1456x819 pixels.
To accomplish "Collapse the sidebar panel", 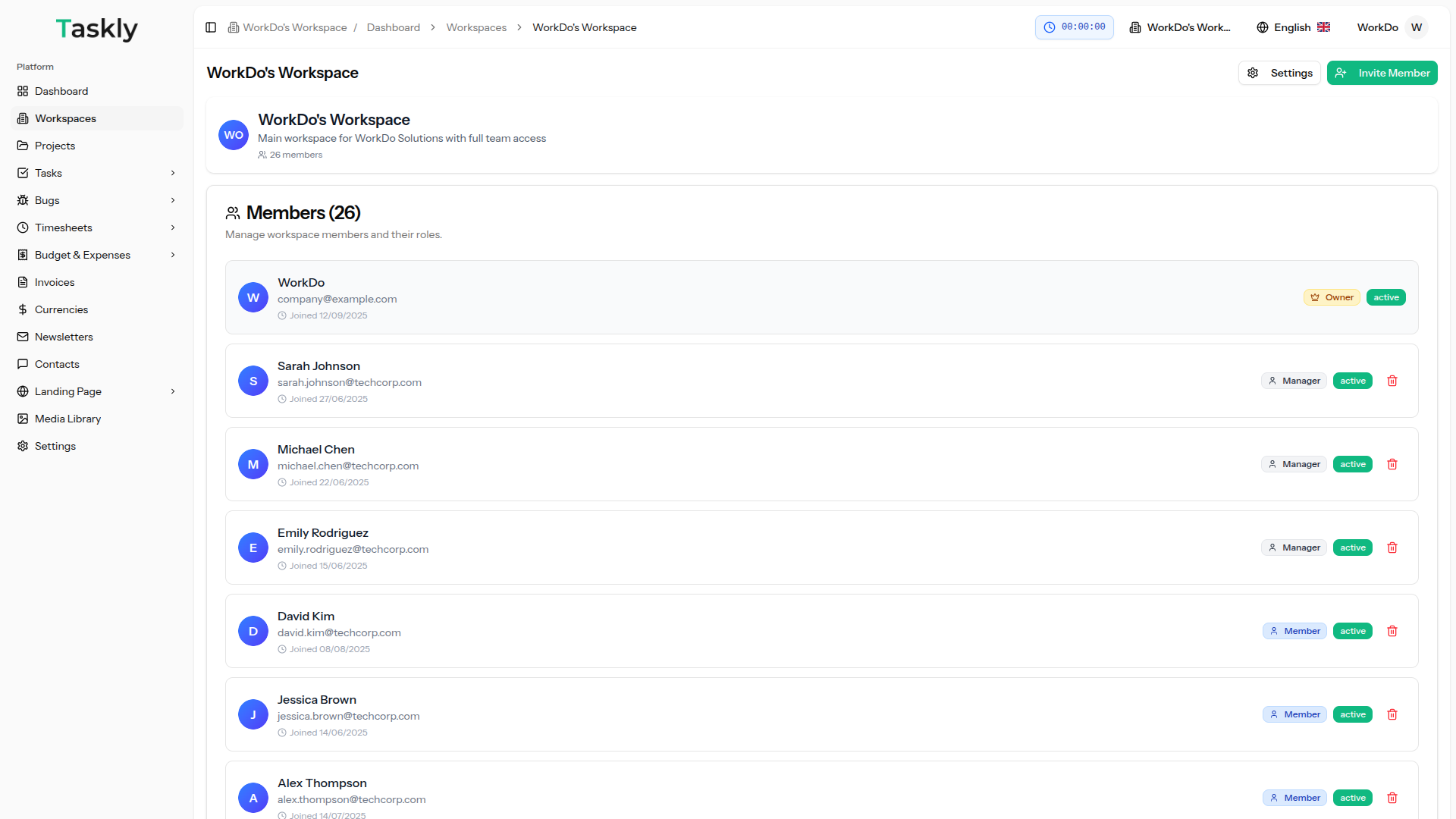I will click(x=210, y=27).
